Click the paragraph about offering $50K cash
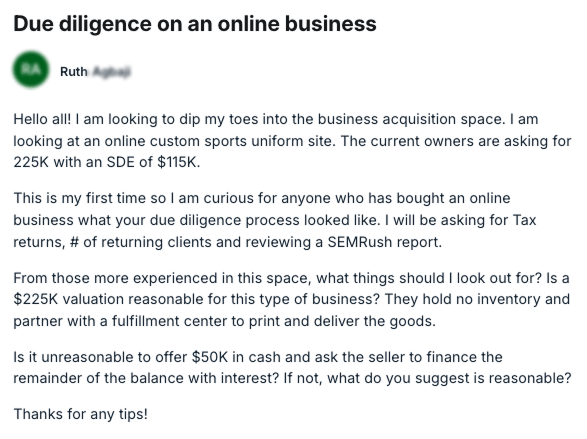Image resolution: width=587 pixels, height=439 pixels. click(x=292, y=368)
